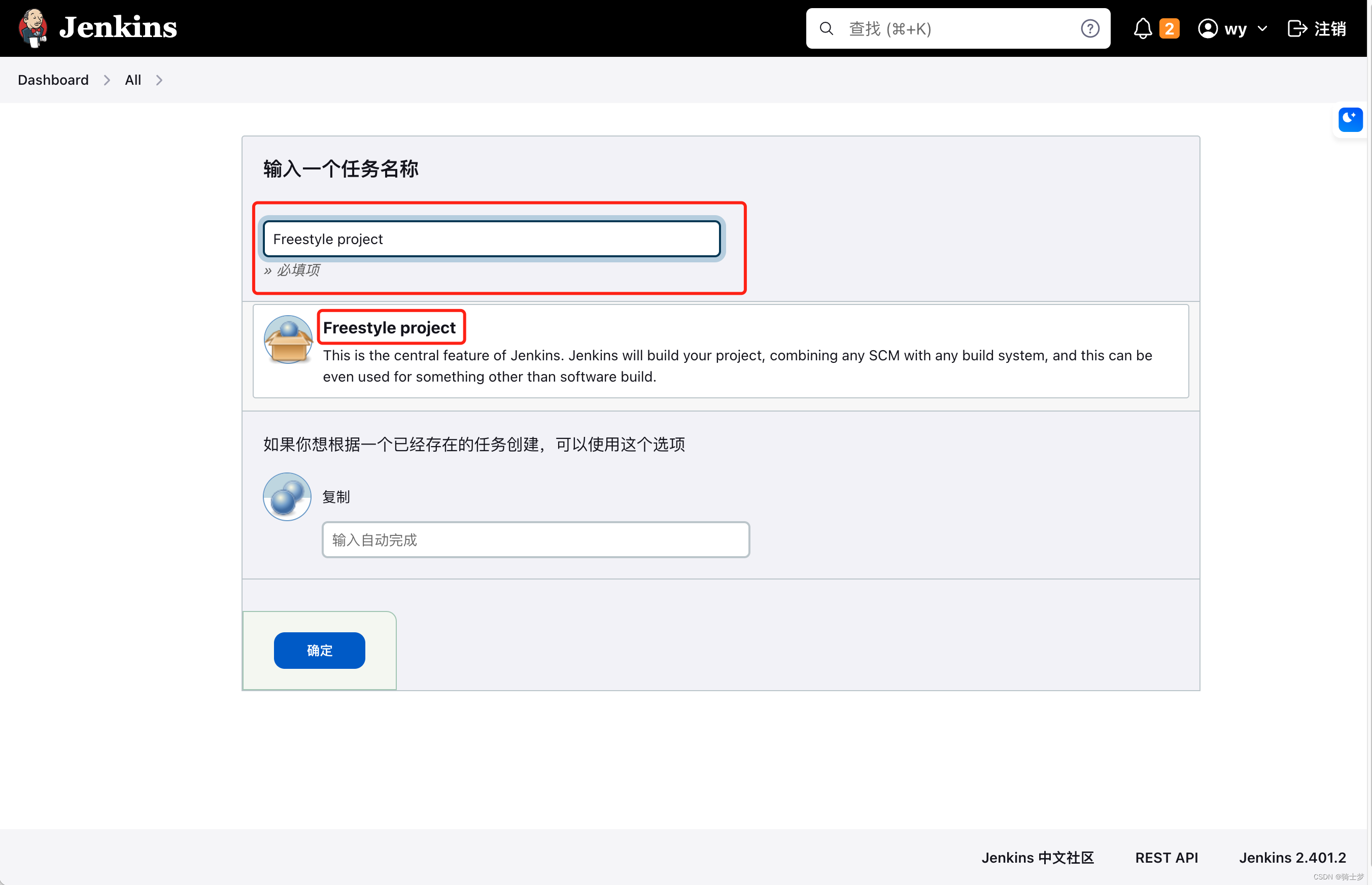Focus the task name field containing Freestyle project
Image resolution: width=1372 pixels, height=885 pixels.
(492, 239)
